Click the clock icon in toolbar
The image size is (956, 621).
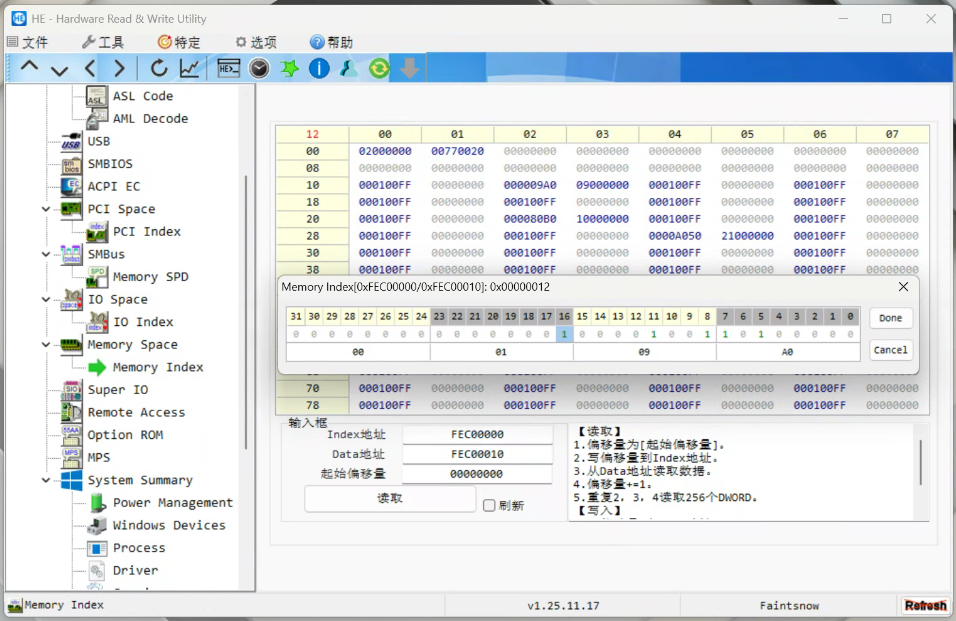pyautogui.click(x=259, y=68)
